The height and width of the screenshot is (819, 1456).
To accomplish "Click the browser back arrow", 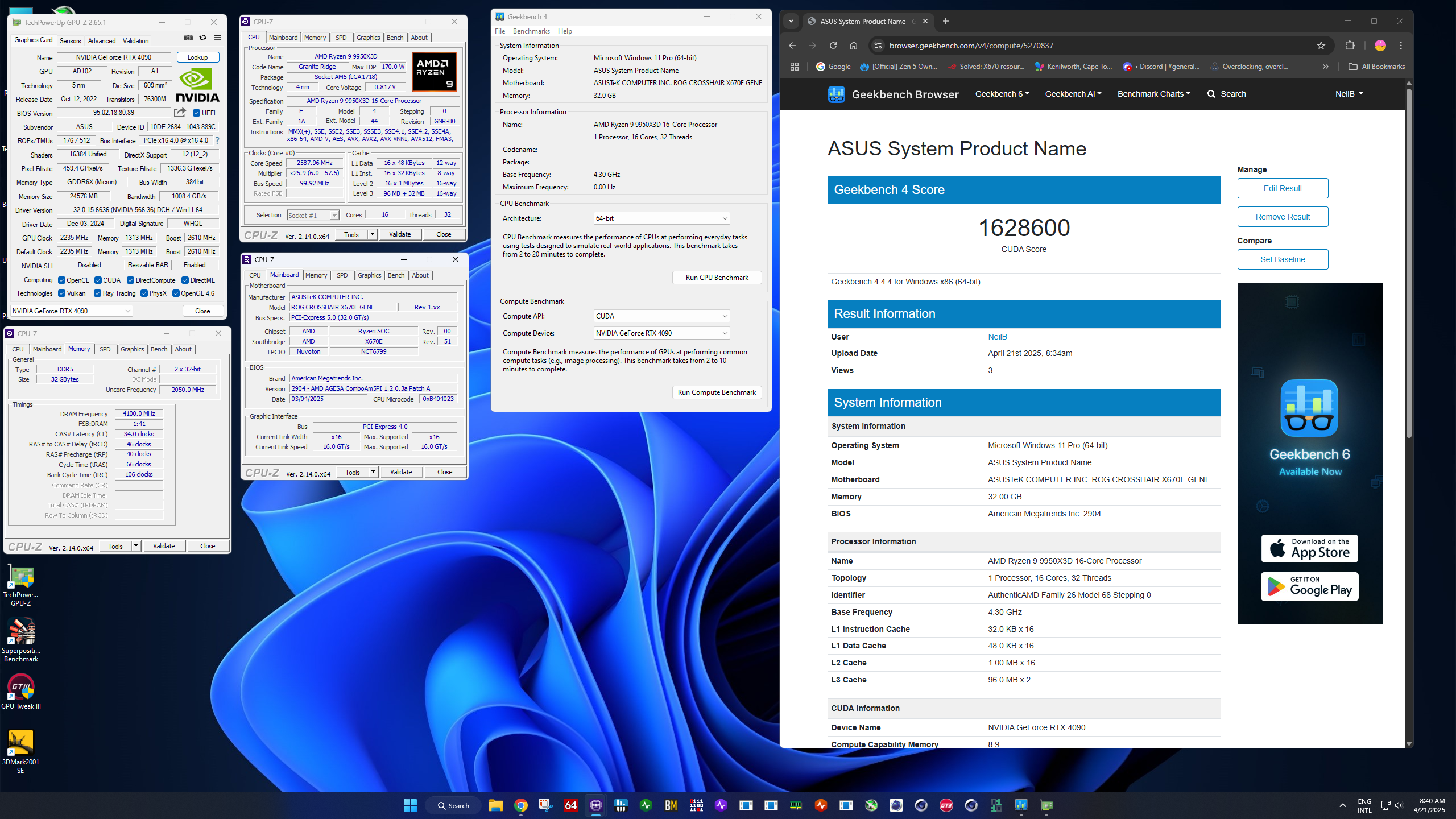I will (x=792, y=45).
